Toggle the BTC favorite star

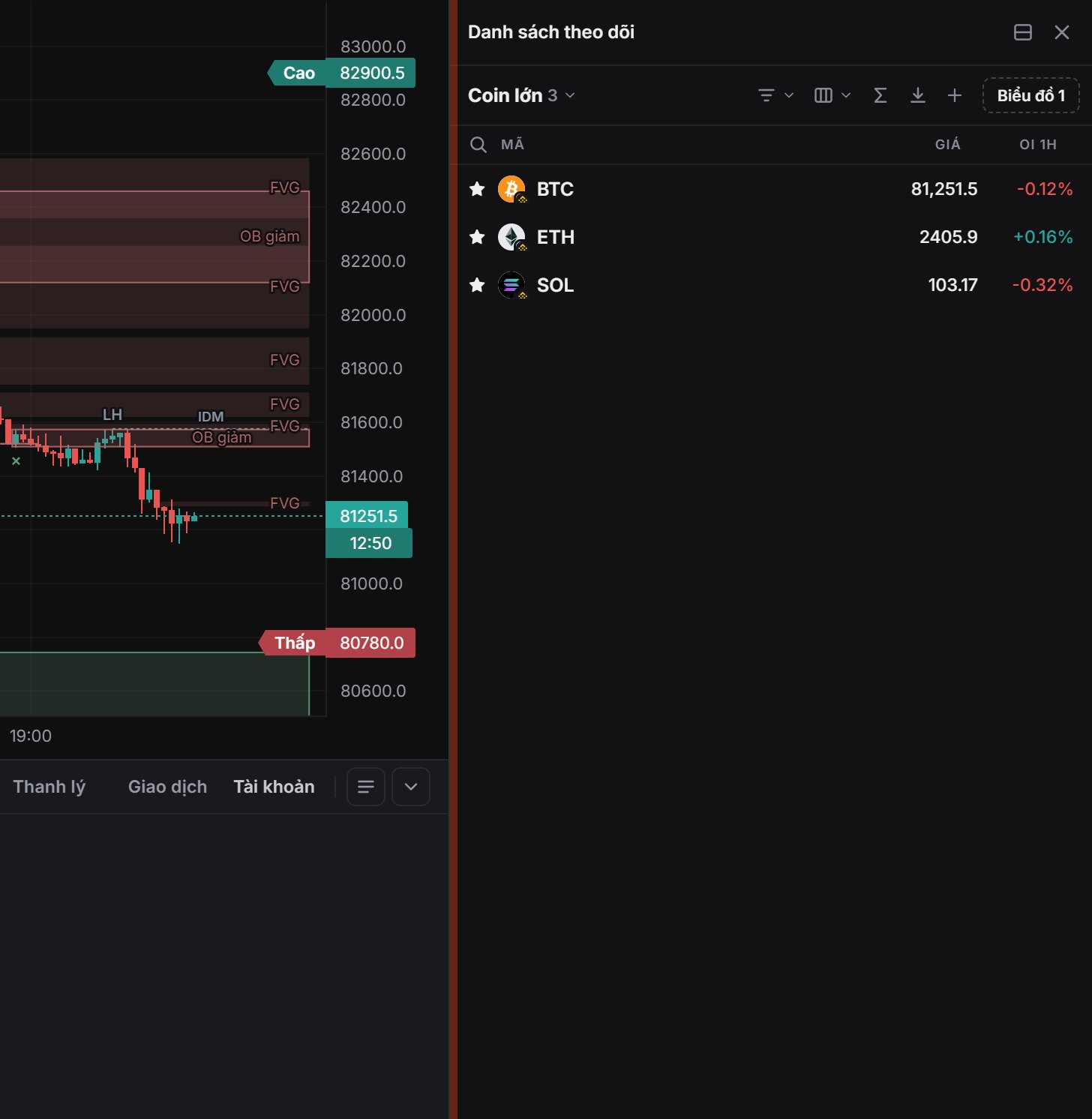pyautogui.click(x=477, y=189)
